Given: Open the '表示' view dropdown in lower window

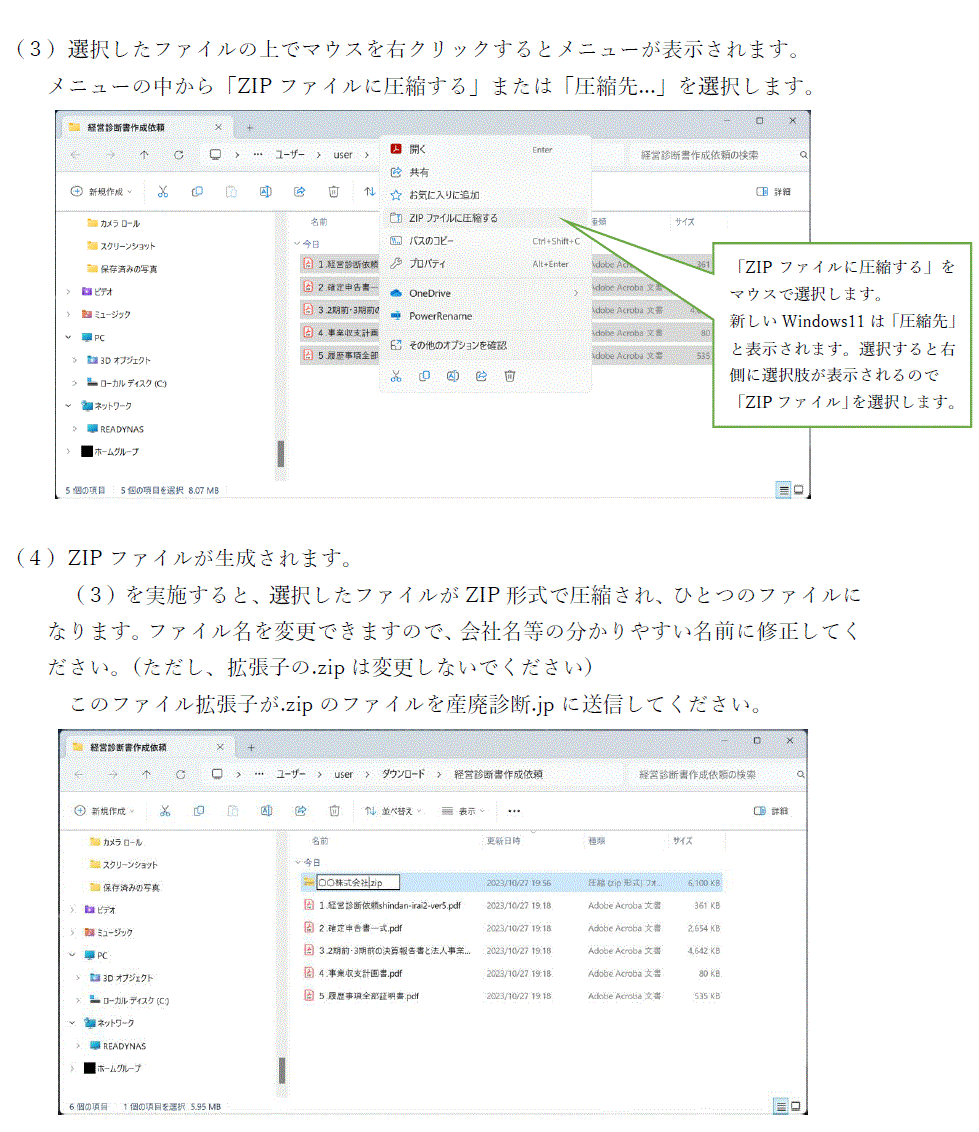Looking at the screenshot, I should (x=463, y=811).
